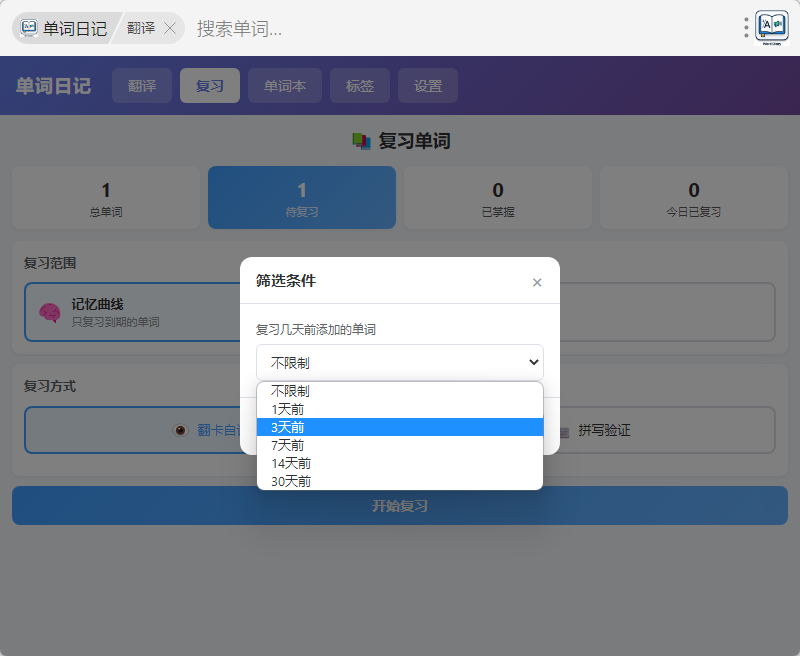Open the 设置 tab
800x656 pixels.
428,86
